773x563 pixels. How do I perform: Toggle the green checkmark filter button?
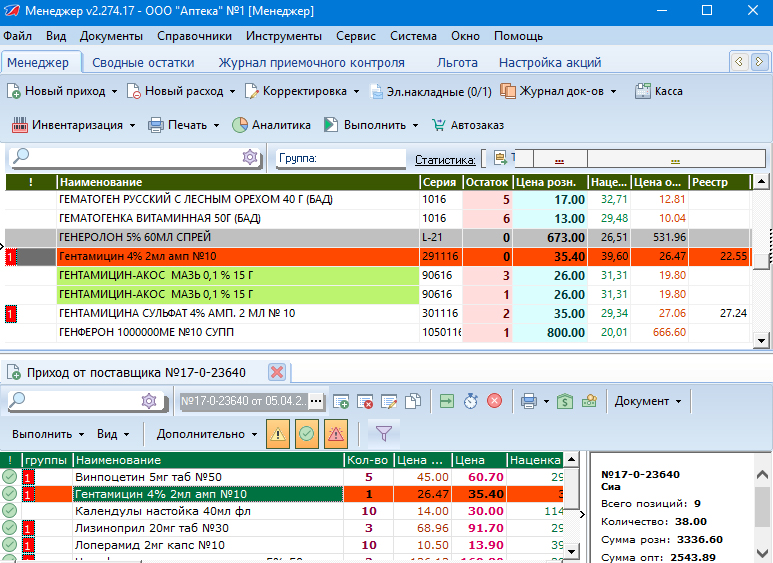307,434
